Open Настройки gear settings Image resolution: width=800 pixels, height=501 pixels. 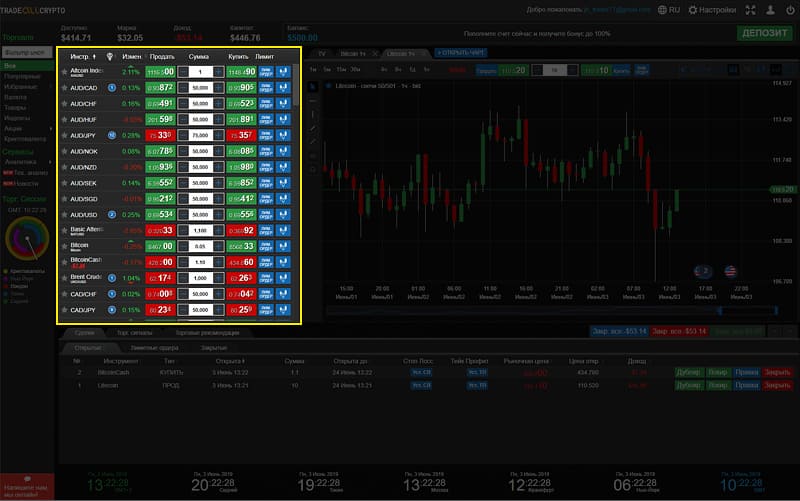point(712,10)
